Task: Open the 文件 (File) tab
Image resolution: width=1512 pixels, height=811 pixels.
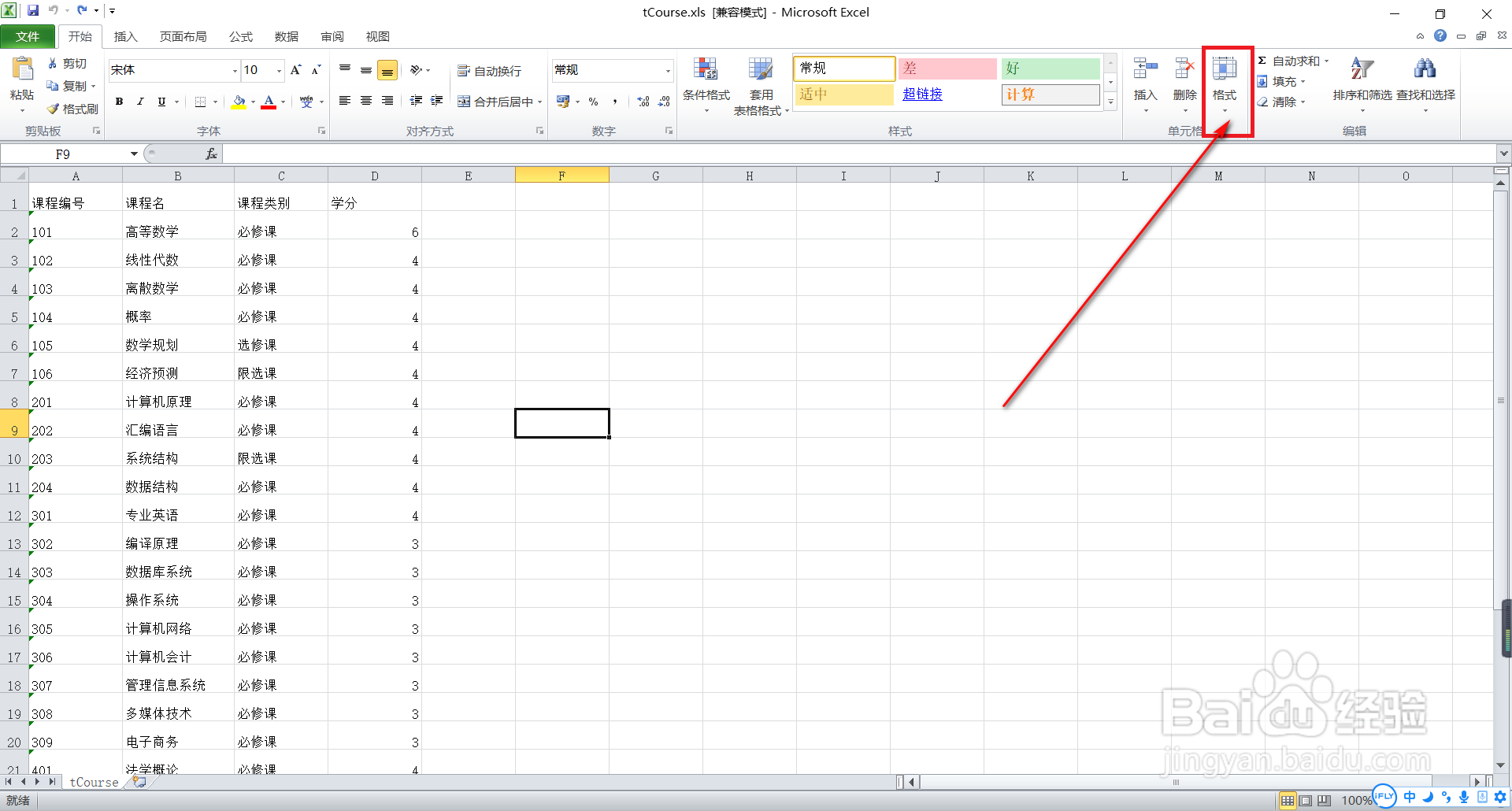Action: coord(28,36)
